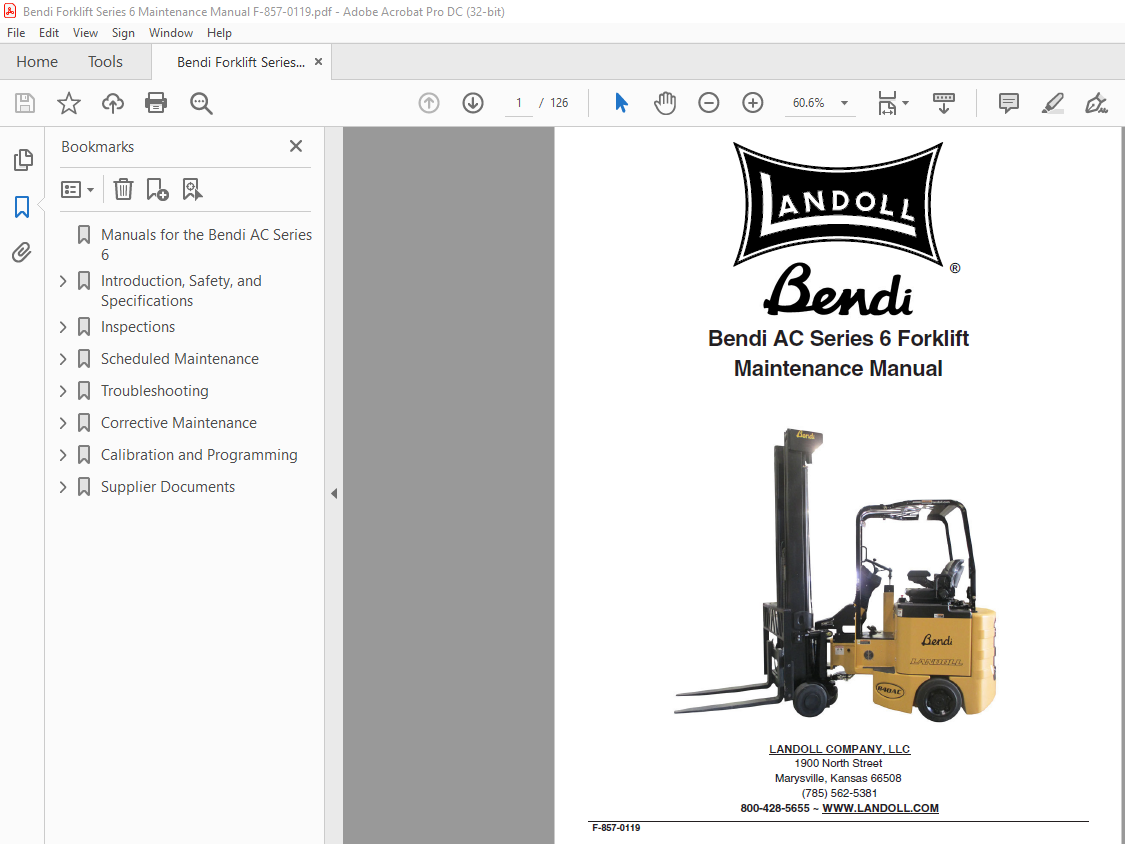Click the page number input field

pos(519,103)
